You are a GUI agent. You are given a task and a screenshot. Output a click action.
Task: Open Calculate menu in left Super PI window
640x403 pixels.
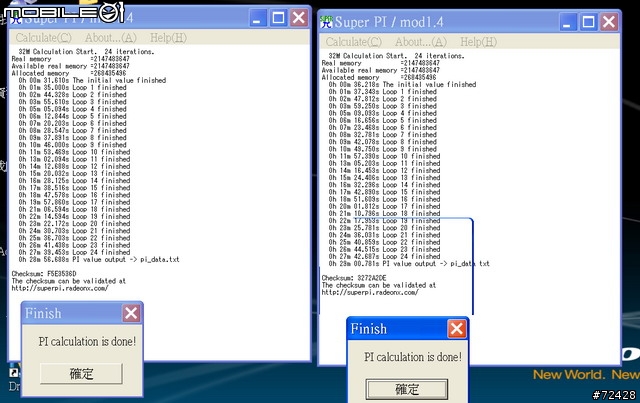(43, 38)
